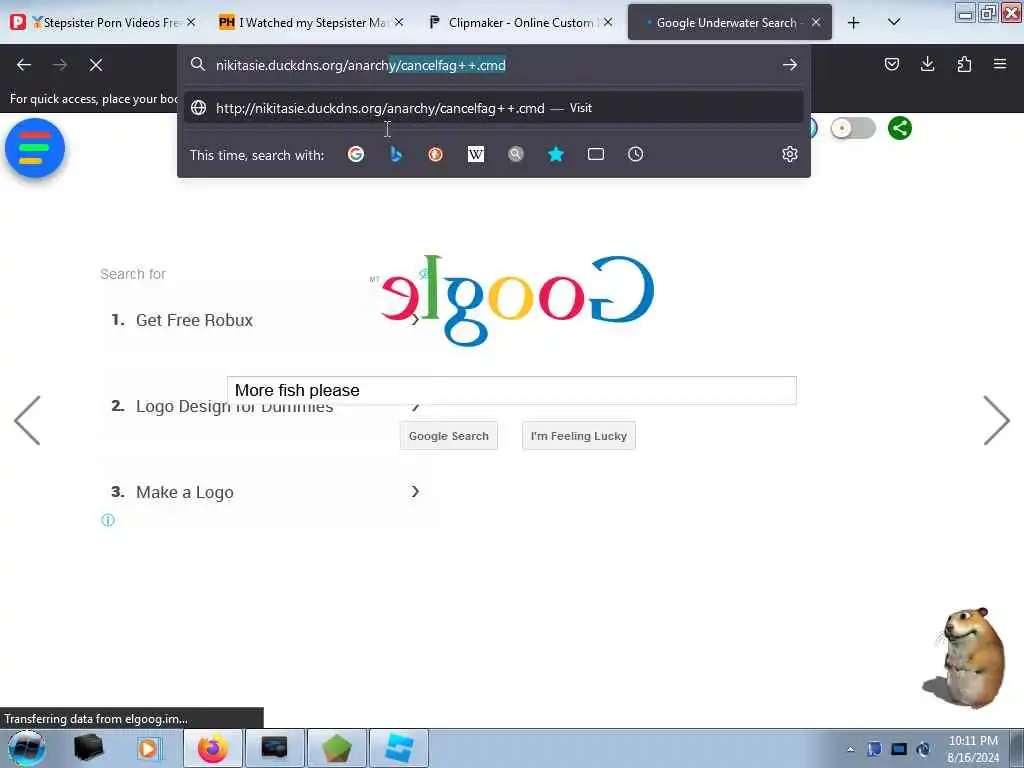1024x768 pixels.
Task: Click the small blue info icon under the list
Action: pos(108,520)
